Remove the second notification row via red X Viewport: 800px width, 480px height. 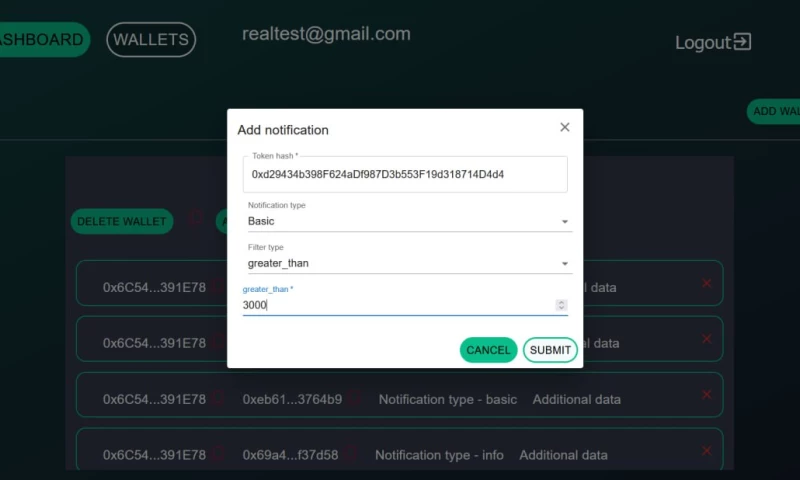point(707,339)
